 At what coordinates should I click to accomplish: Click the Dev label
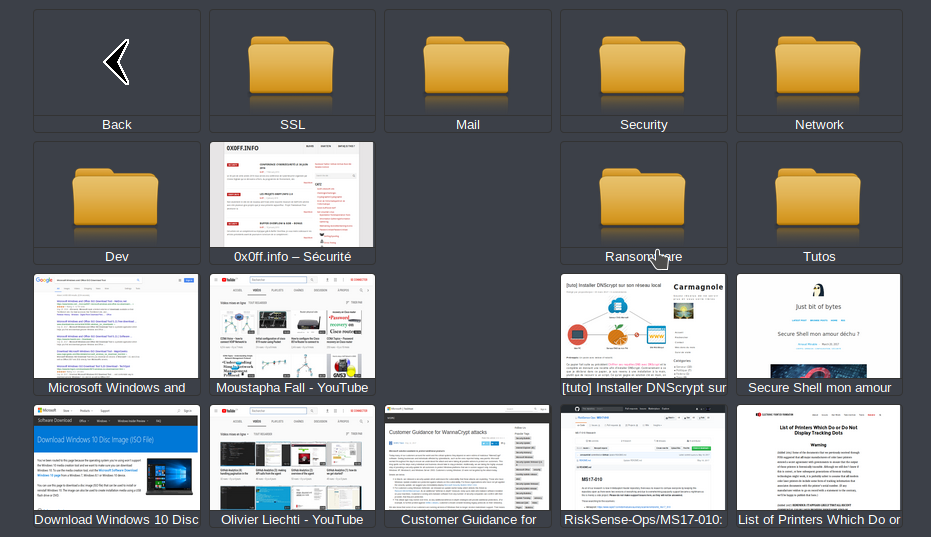click(116, 257)
